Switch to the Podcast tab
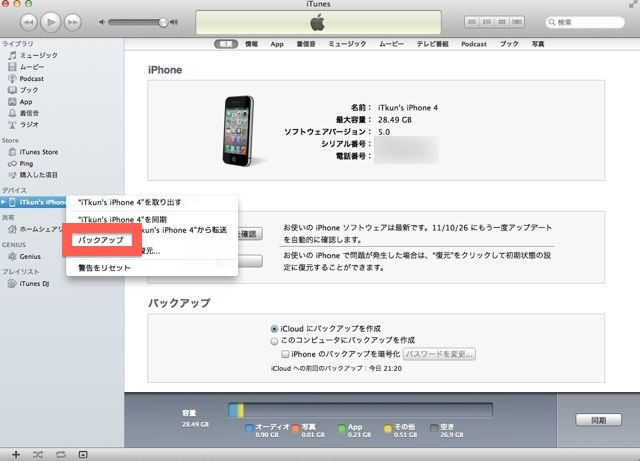The width and height of the screenshot is (640, 461). tap(473, 44)
